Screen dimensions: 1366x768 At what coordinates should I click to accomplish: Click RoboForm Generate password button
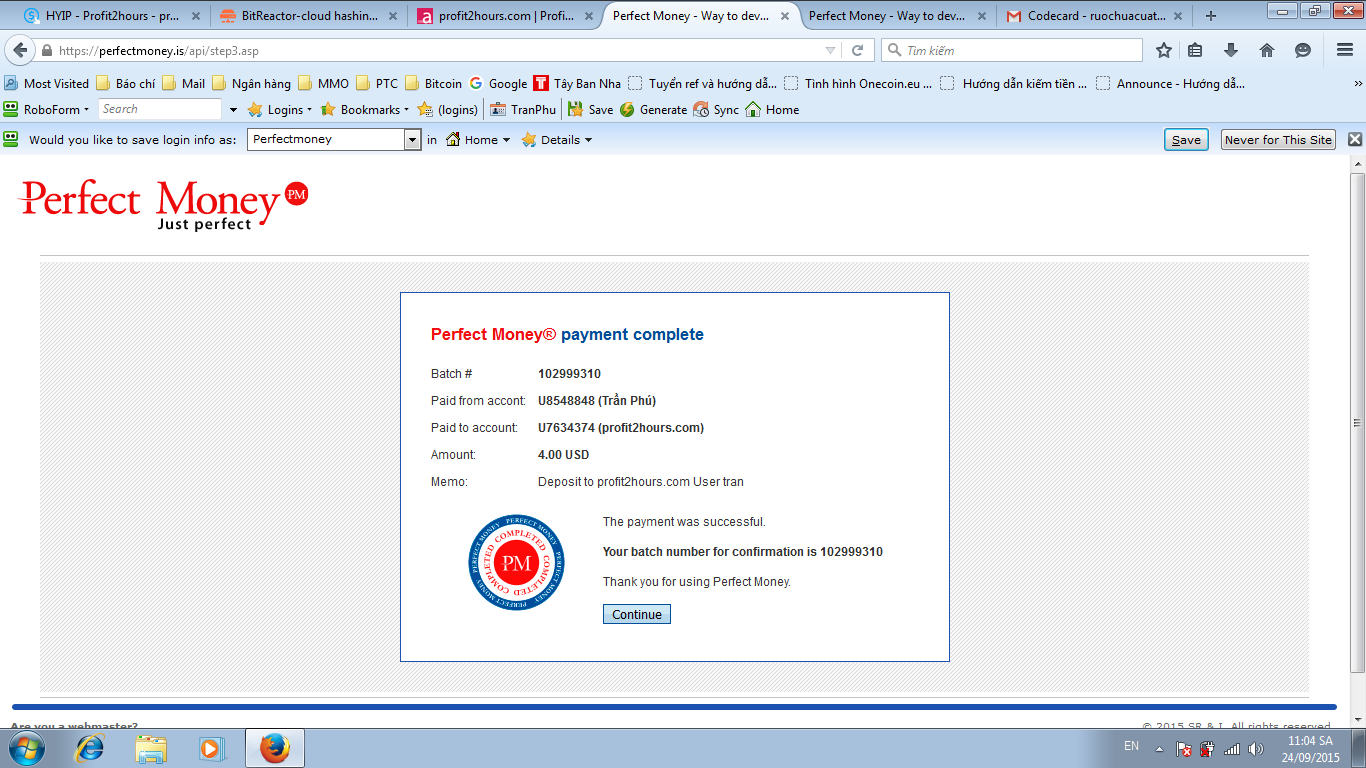click(x=654, y=110)
